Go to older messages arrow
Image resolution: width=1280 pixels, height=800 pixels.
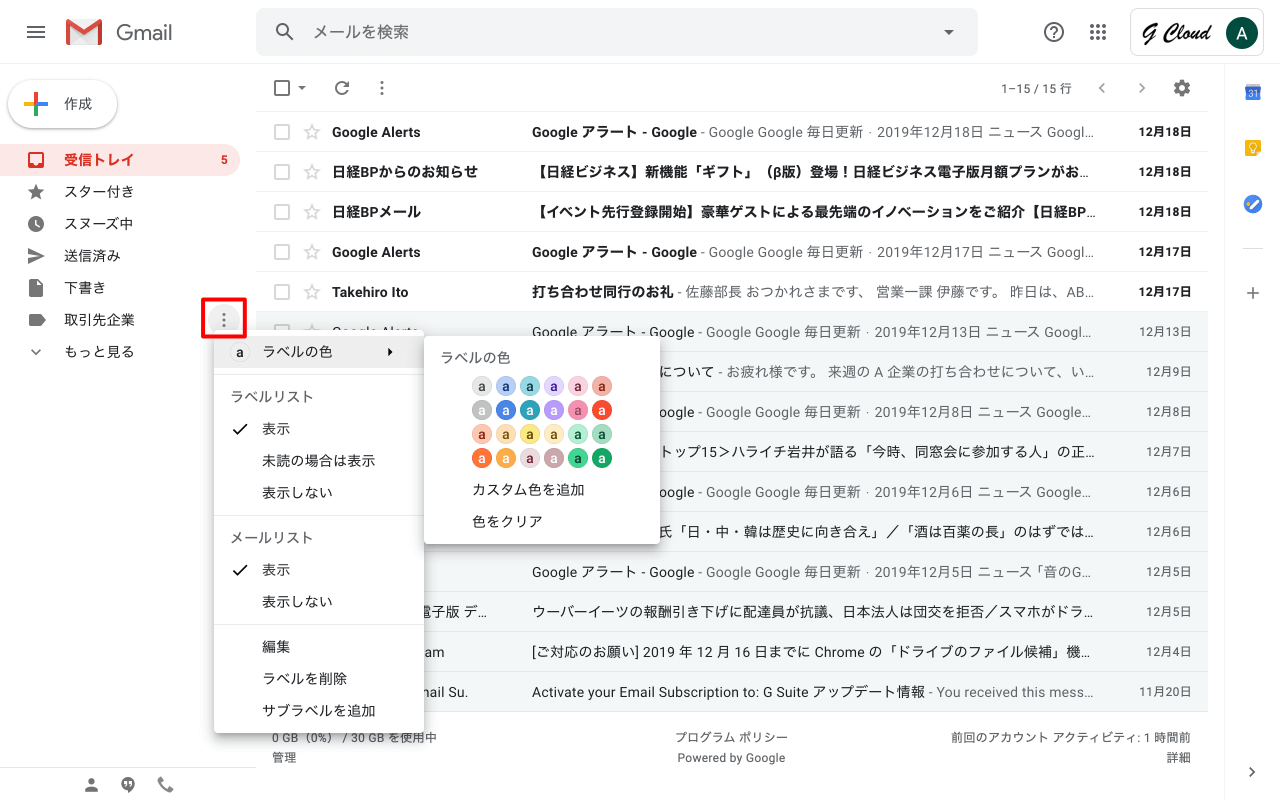click(x=1142, y=88)
